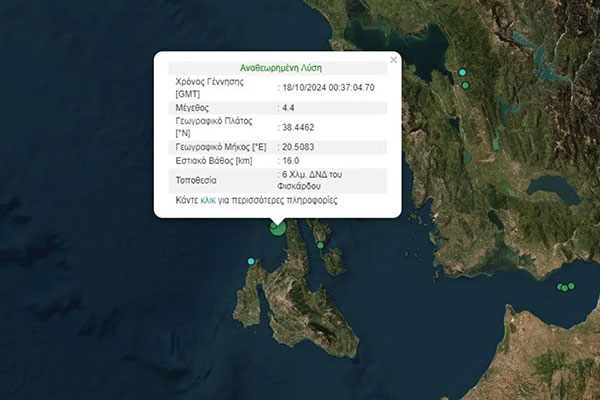Click the 'κλικ' link for more information
600x400 pixels.
click(x=208, y=200)
